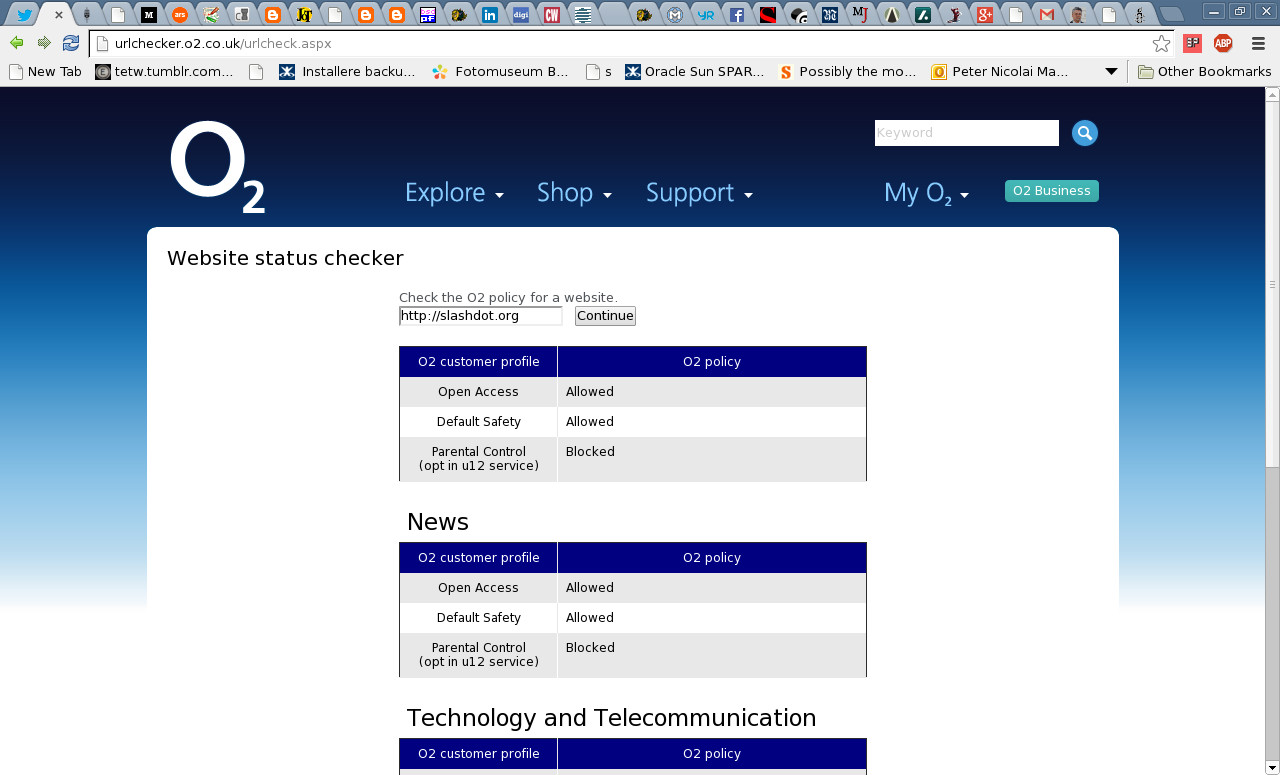
Task: Click 'Default Safety' in the News table
Action: click(x=478, y=618)
